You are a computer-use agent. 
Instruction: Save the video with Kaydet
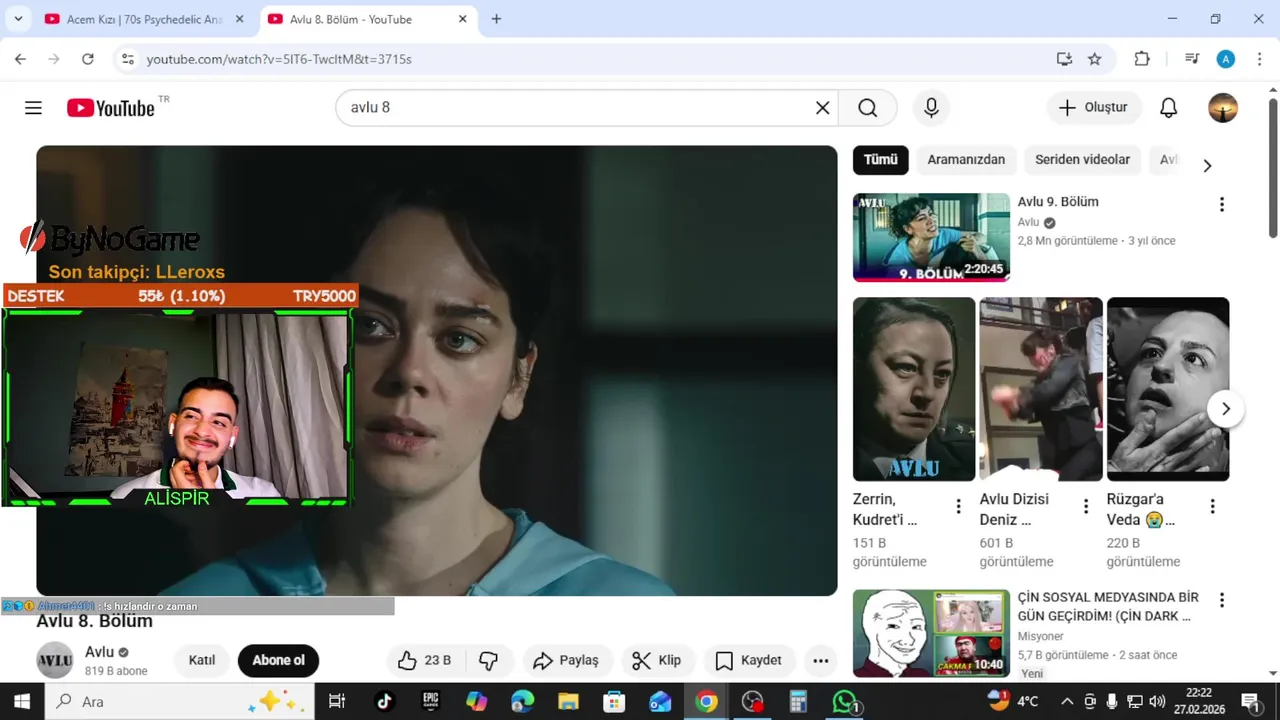pos(749,660)
